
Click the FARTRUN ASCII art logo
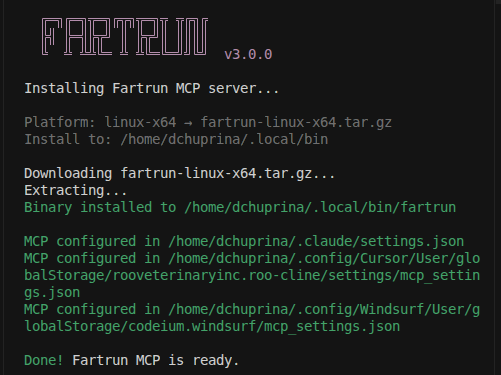[125, 37]
